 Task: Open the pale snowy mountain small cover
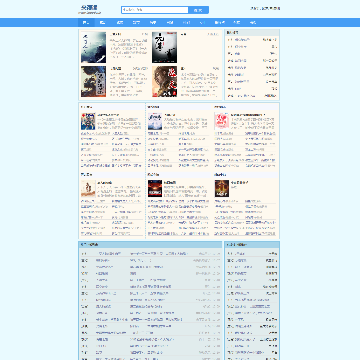tap(155, 121)
